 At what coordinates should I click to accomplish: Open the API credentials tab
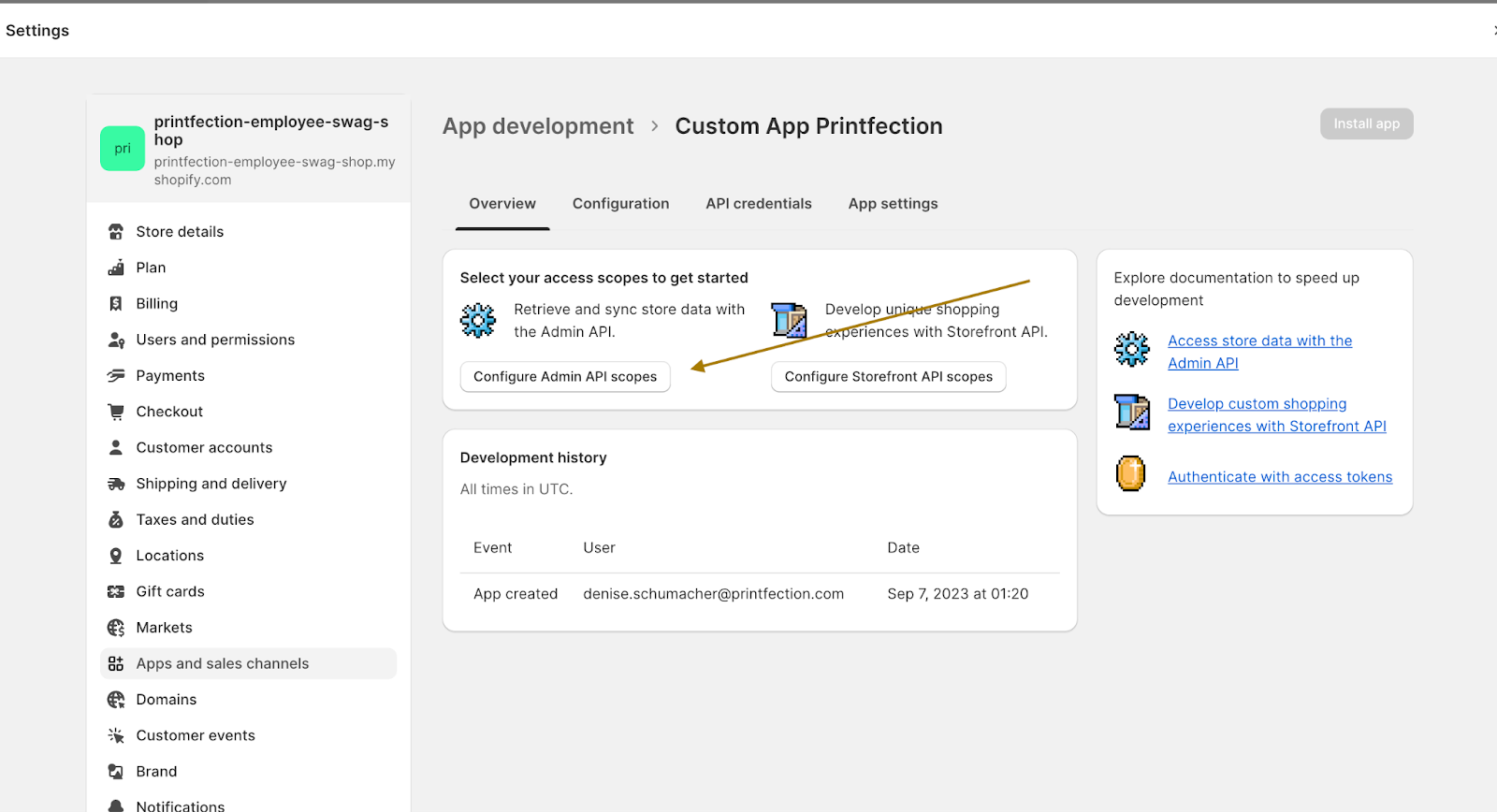pos(759,204)
